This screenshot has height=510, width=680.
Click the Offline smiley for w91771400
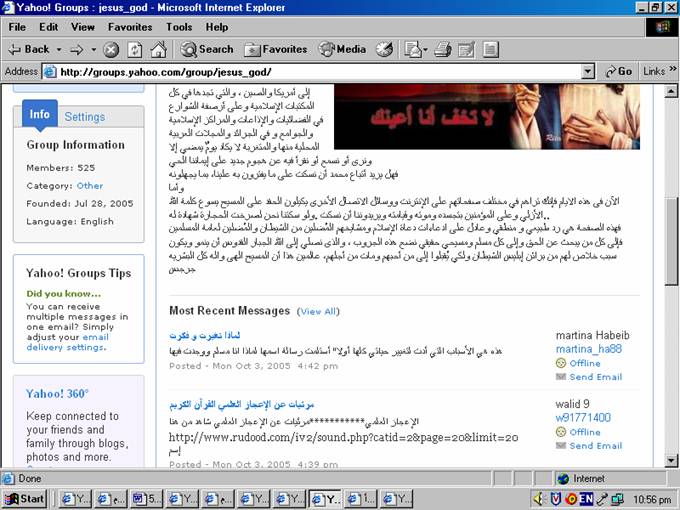[x=561, y=432]
